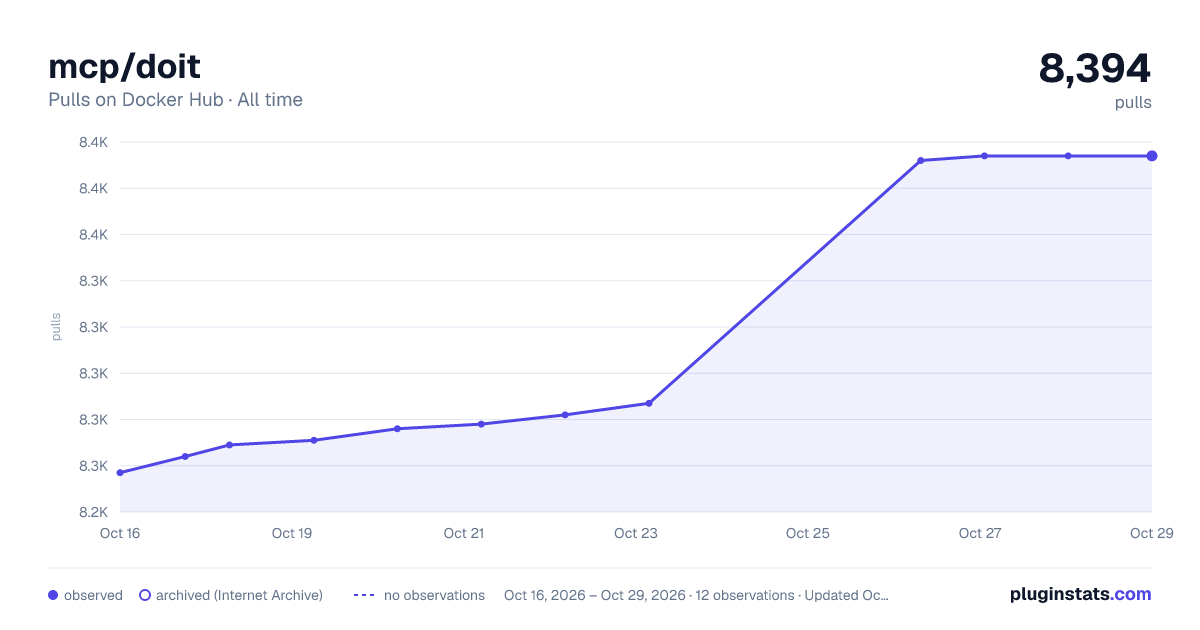Click the date range and observations summary text
1200x630 pixels.
tap(696, 595)
